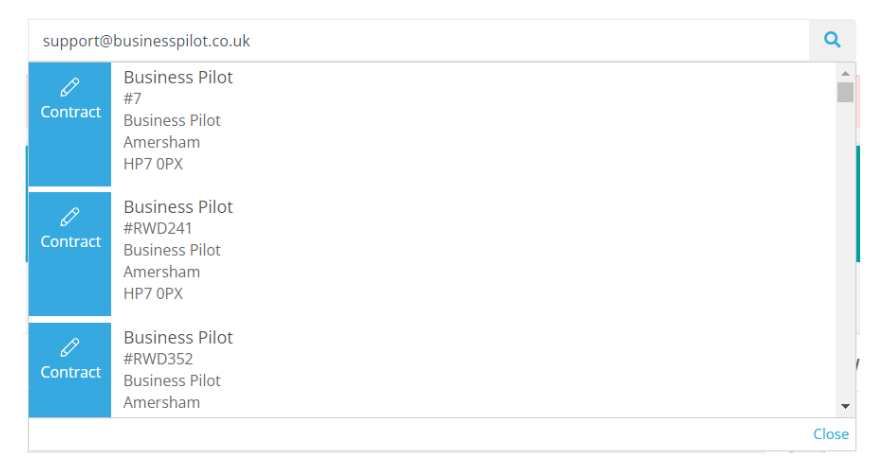Click pencil icon on contract #RWD241
Screen dimensions: 886x466
pyautogui.click(x=70, y=217)
